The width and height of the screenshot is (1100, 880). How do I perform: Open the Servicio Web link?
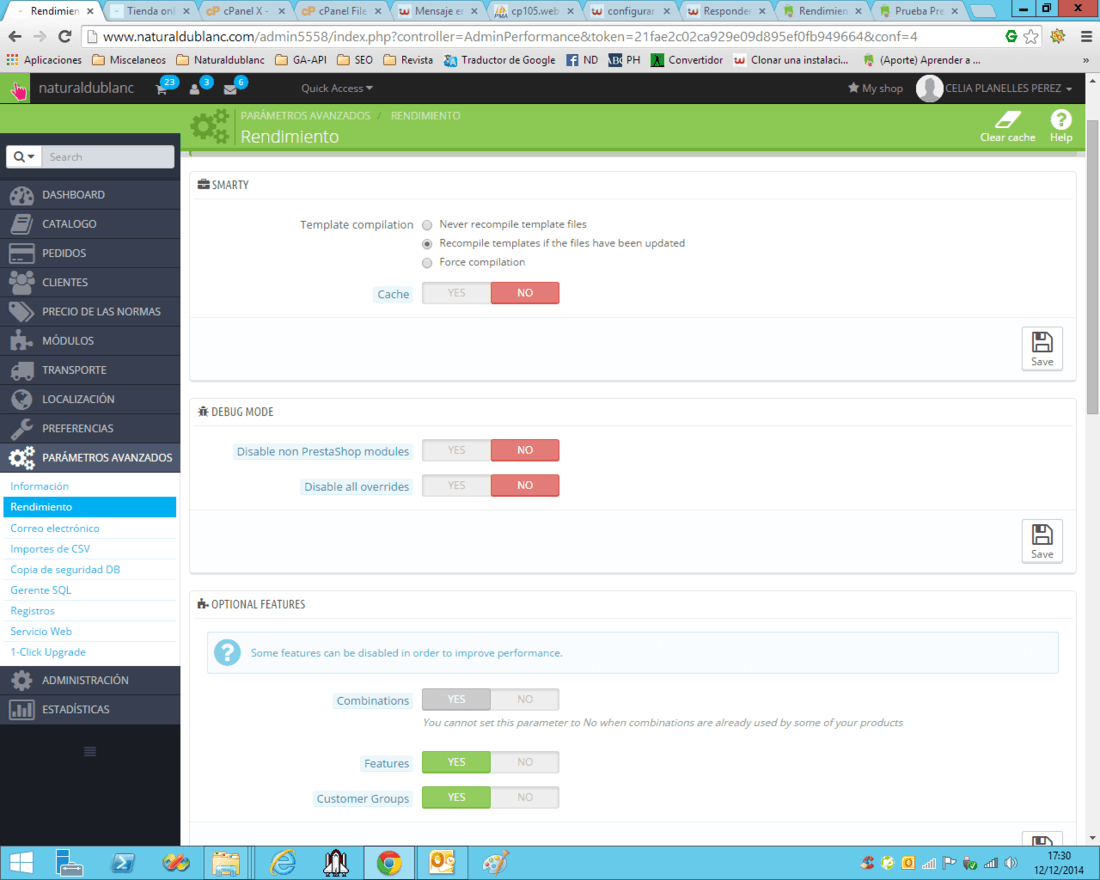coord(41,632)
